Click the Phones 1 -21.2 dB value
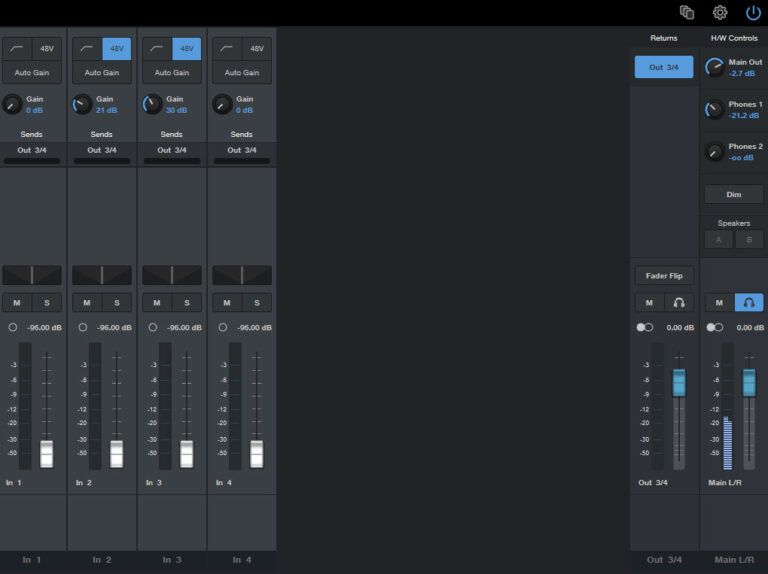The width and height of the screenshot is (768, 574). (x=744, y=116)
